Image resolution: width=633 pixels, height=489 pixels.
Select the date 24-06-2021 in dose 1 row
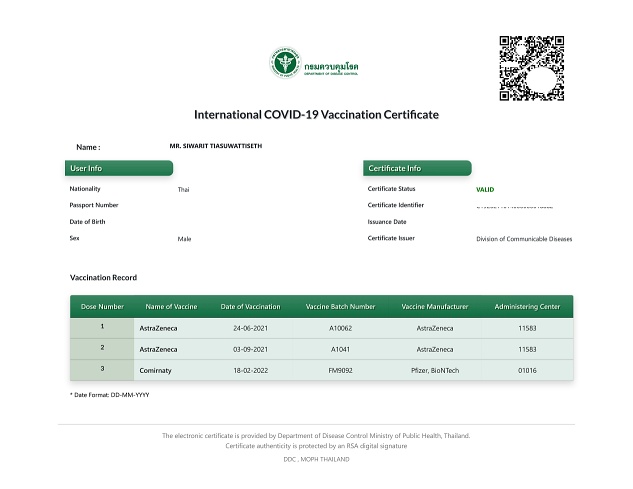point(250,327)
